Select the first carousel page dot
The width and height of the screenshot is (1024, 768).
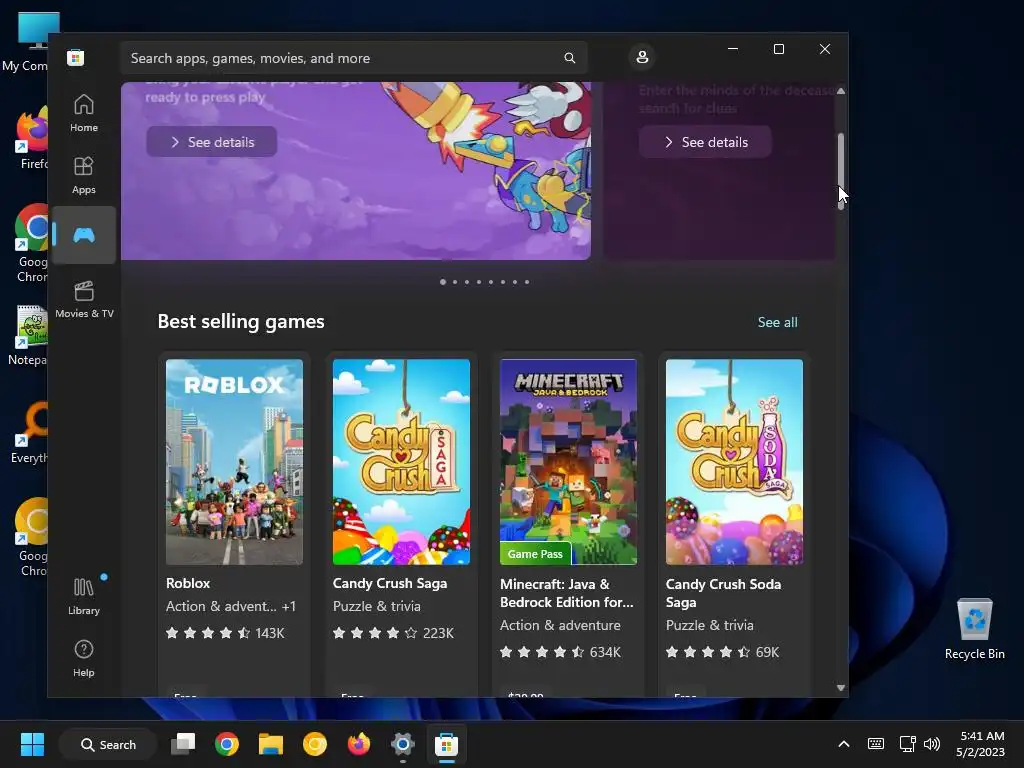coord(443,282)
